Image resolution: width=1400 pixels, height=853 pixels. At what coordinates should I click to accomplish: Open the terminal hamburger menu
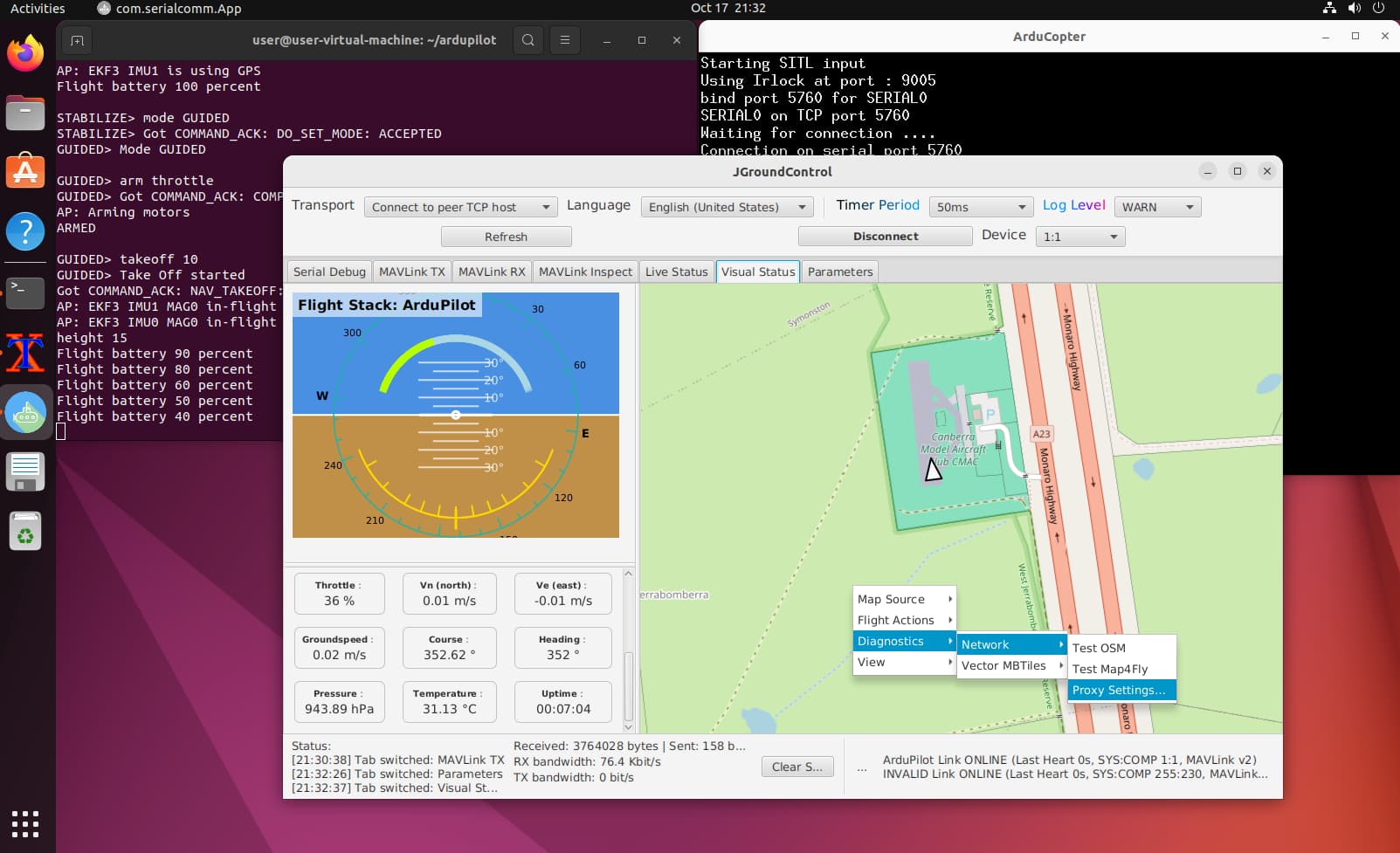[565, 40]
